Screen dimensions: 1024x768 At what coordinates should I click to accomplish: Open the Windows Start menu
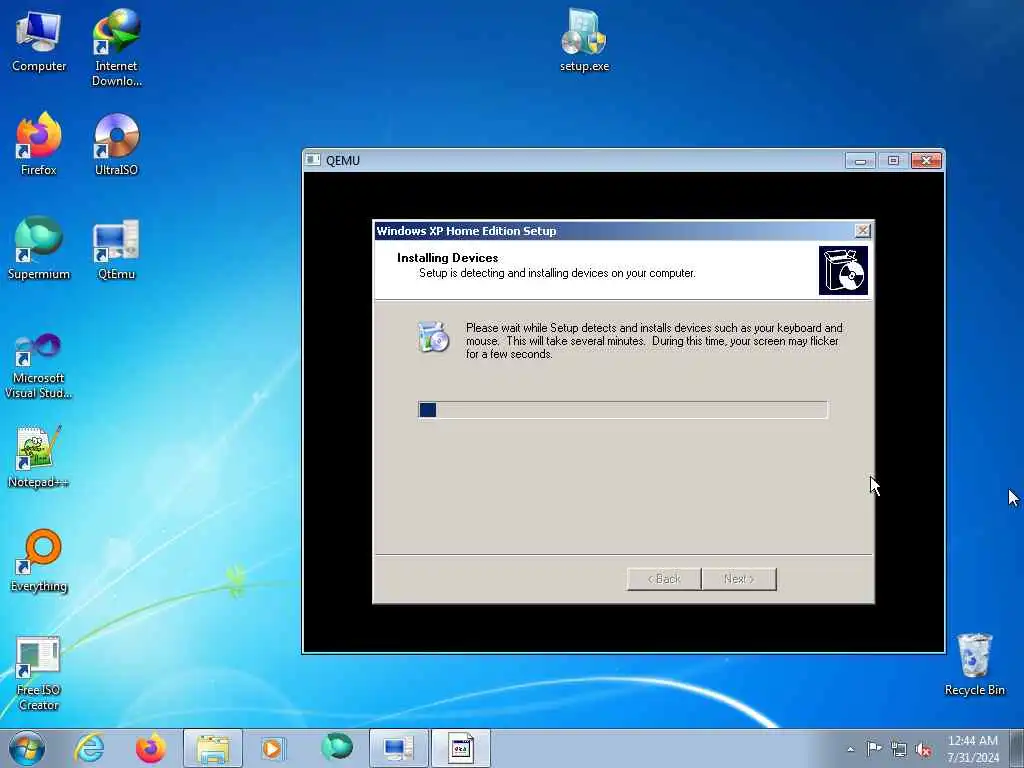click(27, 748)
